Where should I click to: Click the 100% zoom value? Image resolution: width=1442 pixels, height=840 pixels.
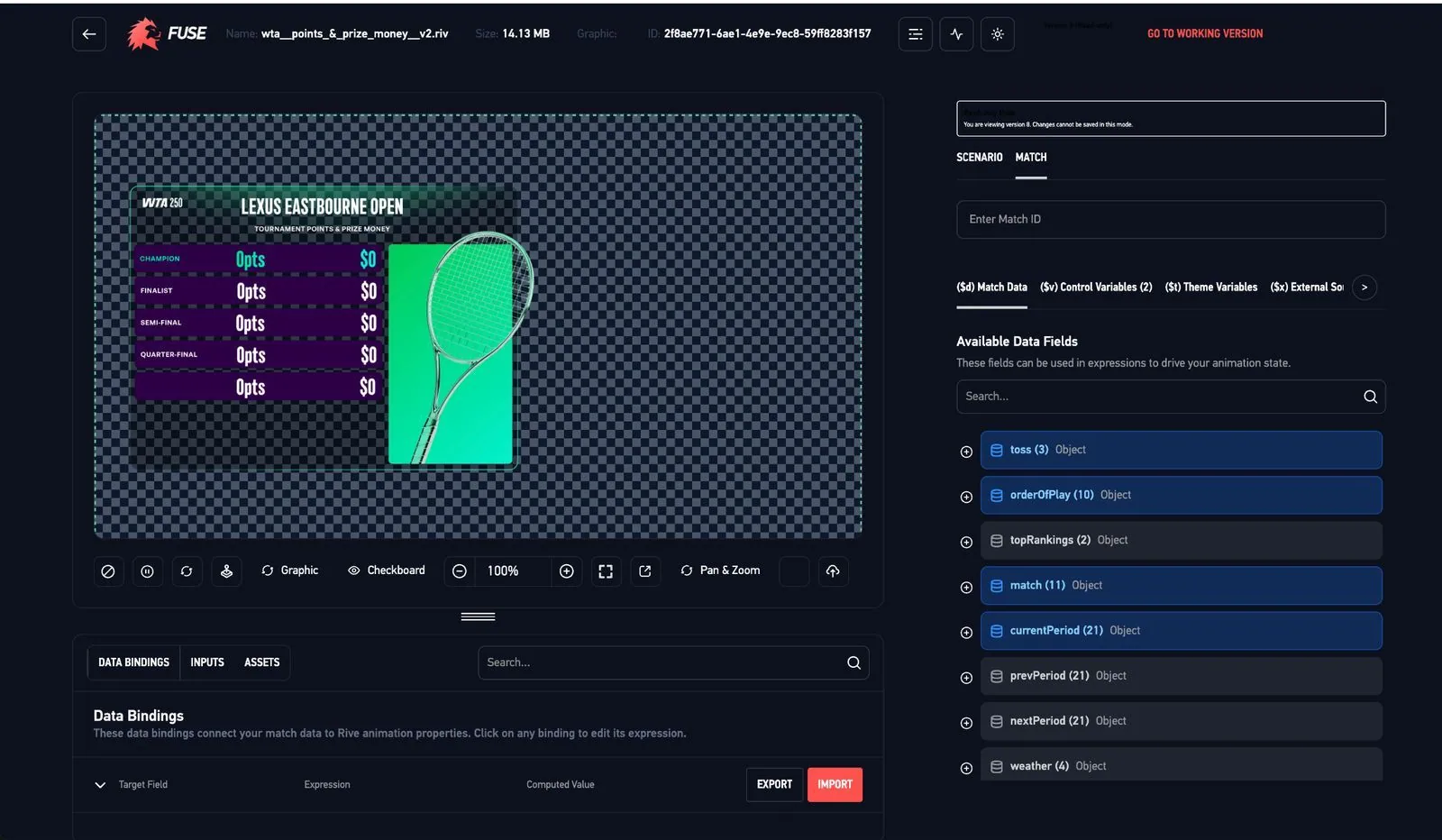pyautogui.click(x=503, y=571)
